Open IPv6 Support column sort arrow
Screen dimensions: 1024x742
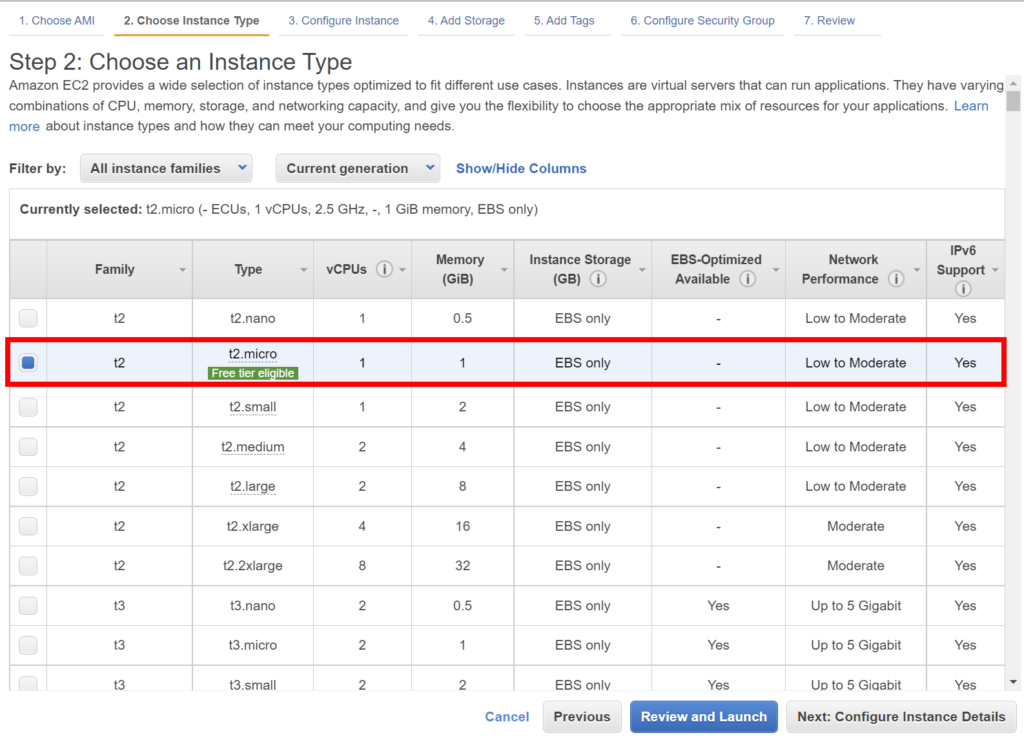995,270
